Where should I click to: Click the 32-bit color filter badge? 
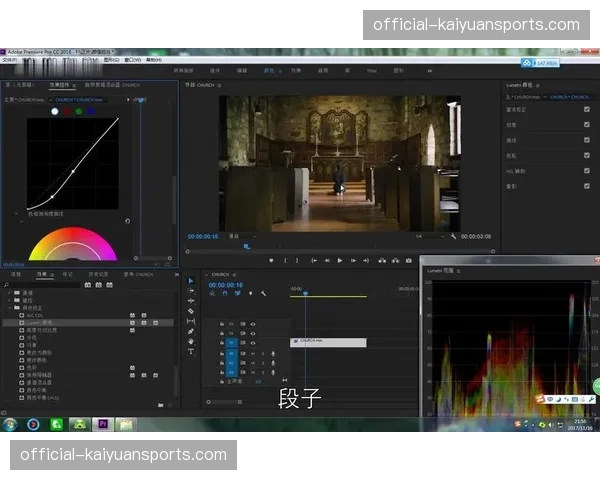(99, 285)
